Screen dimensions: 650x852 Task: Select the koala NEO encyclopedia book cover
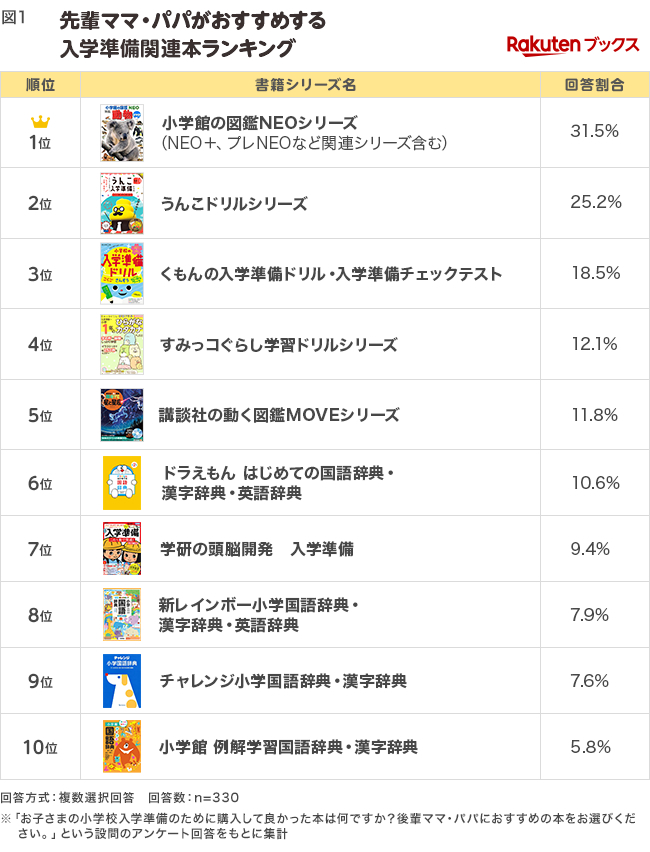pos(122,133)
